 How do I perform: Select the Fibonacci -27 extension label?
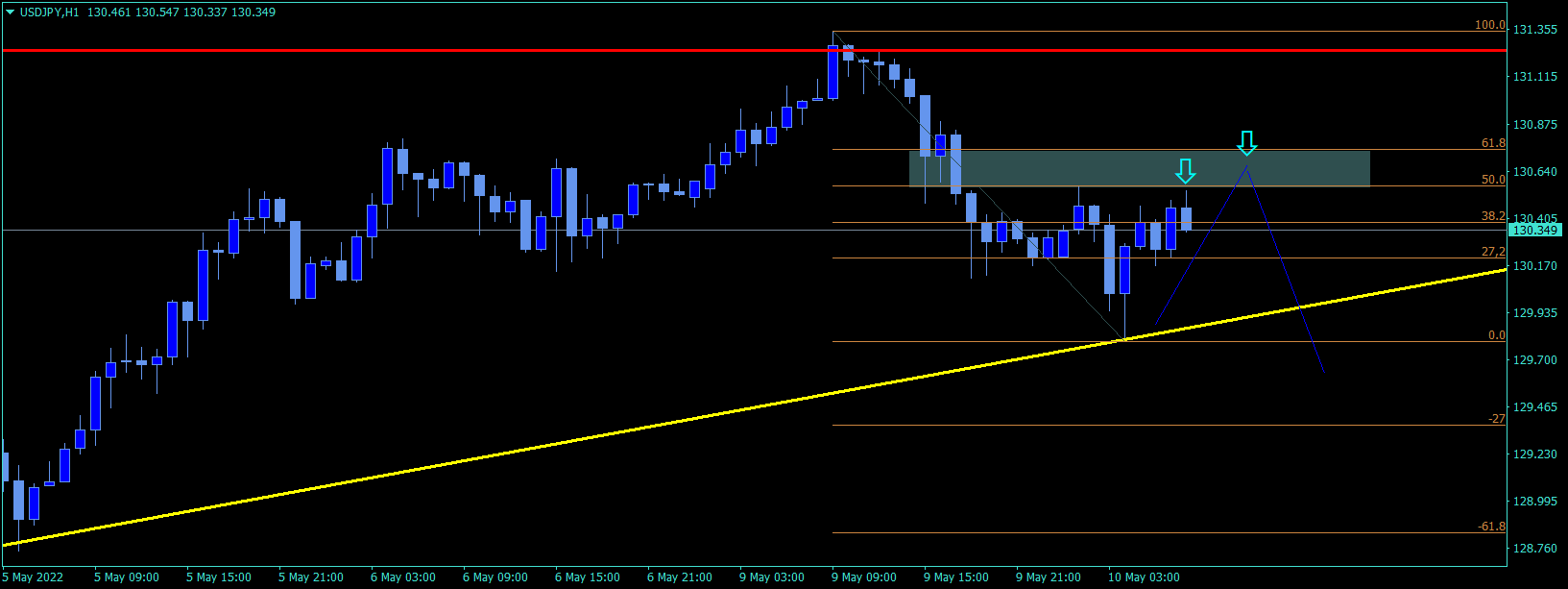[1497, 419]
